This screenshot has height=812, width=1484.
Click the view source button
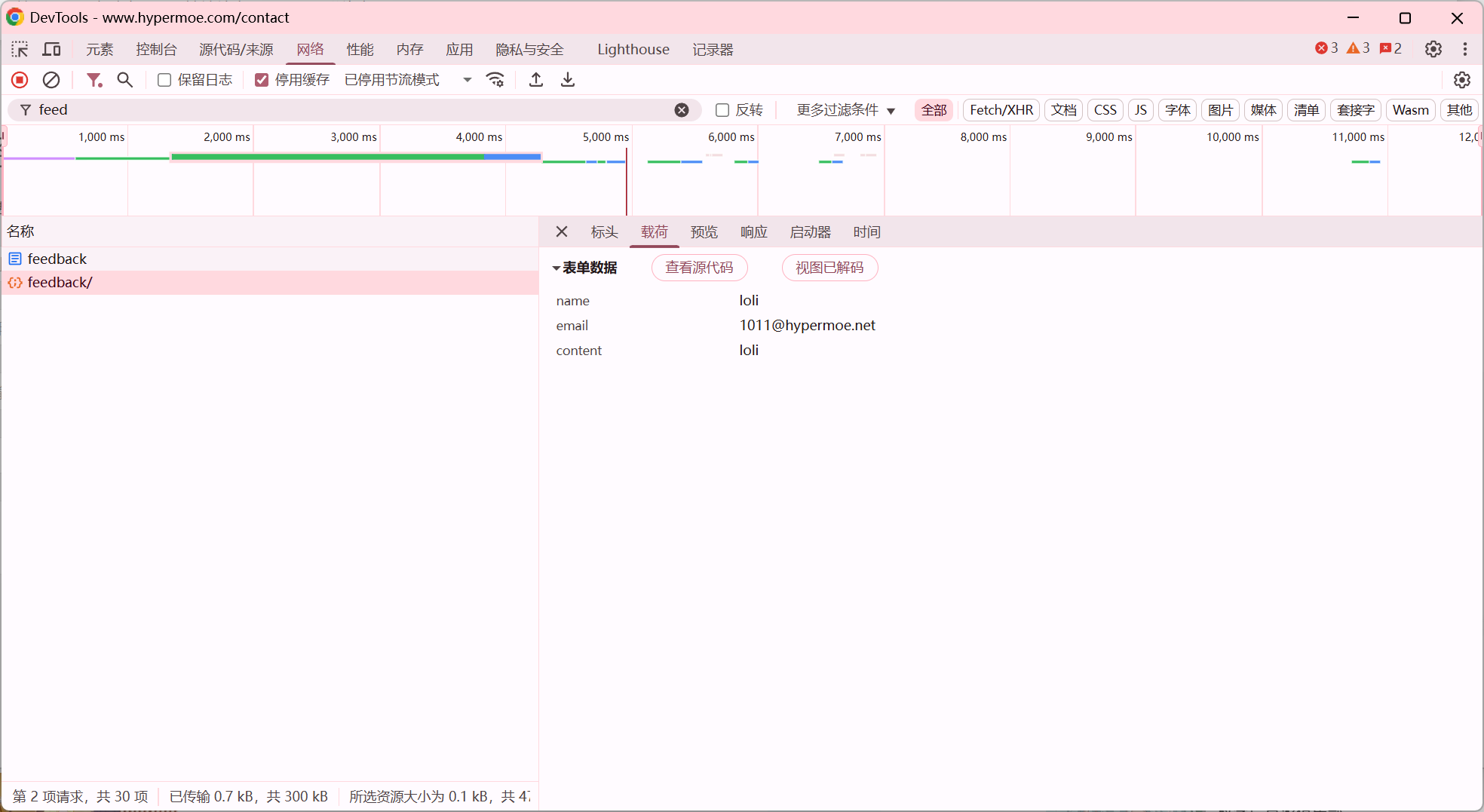coord(699,268)
